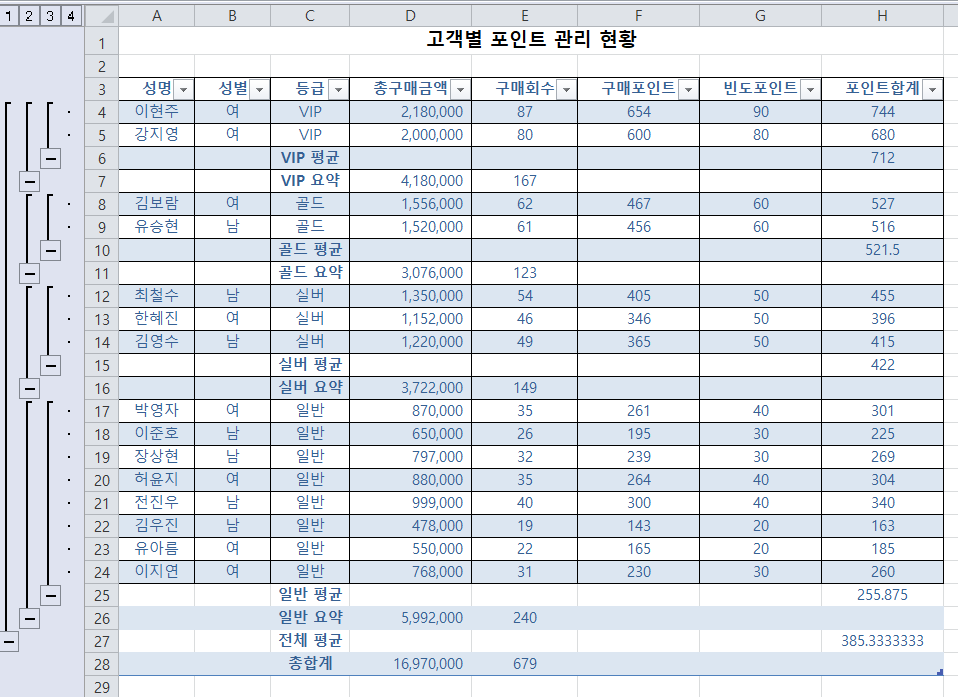Select row 3 header
The width and height of the screenshot is (958, 697).
[x=101, y=89]
